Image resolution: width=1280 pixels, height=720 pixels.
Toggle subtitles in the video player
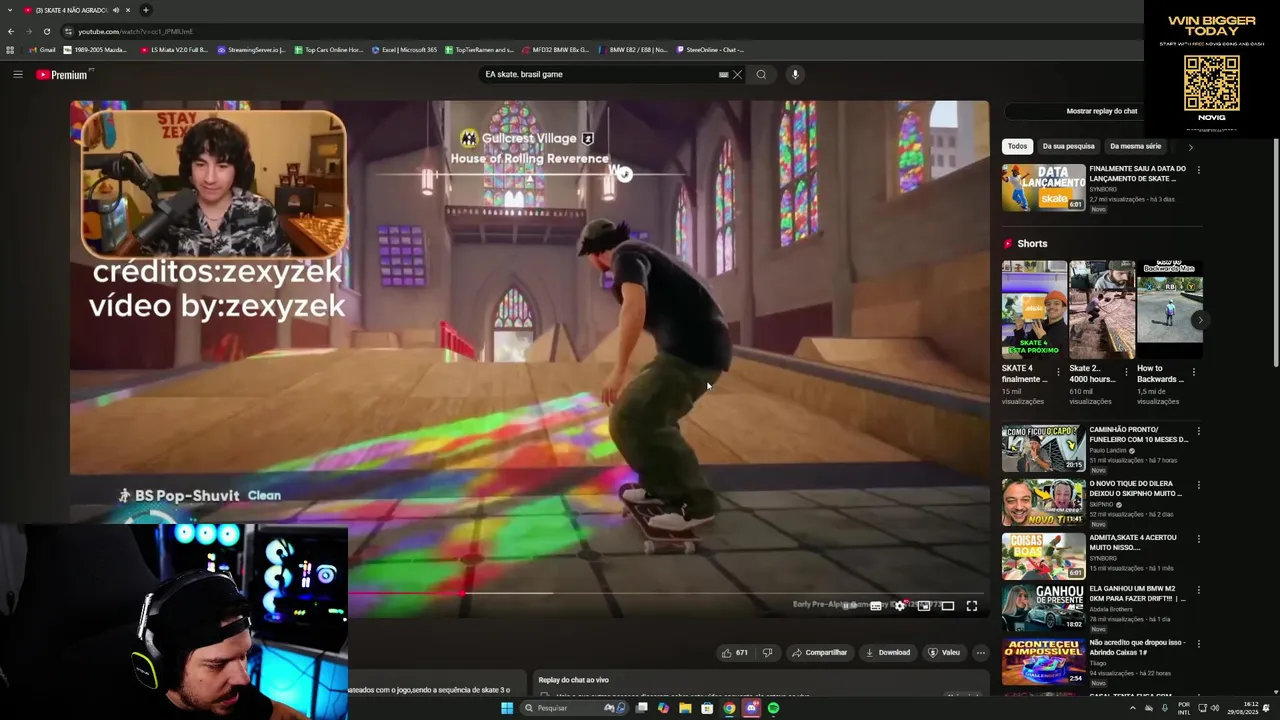tap(876, 606)
